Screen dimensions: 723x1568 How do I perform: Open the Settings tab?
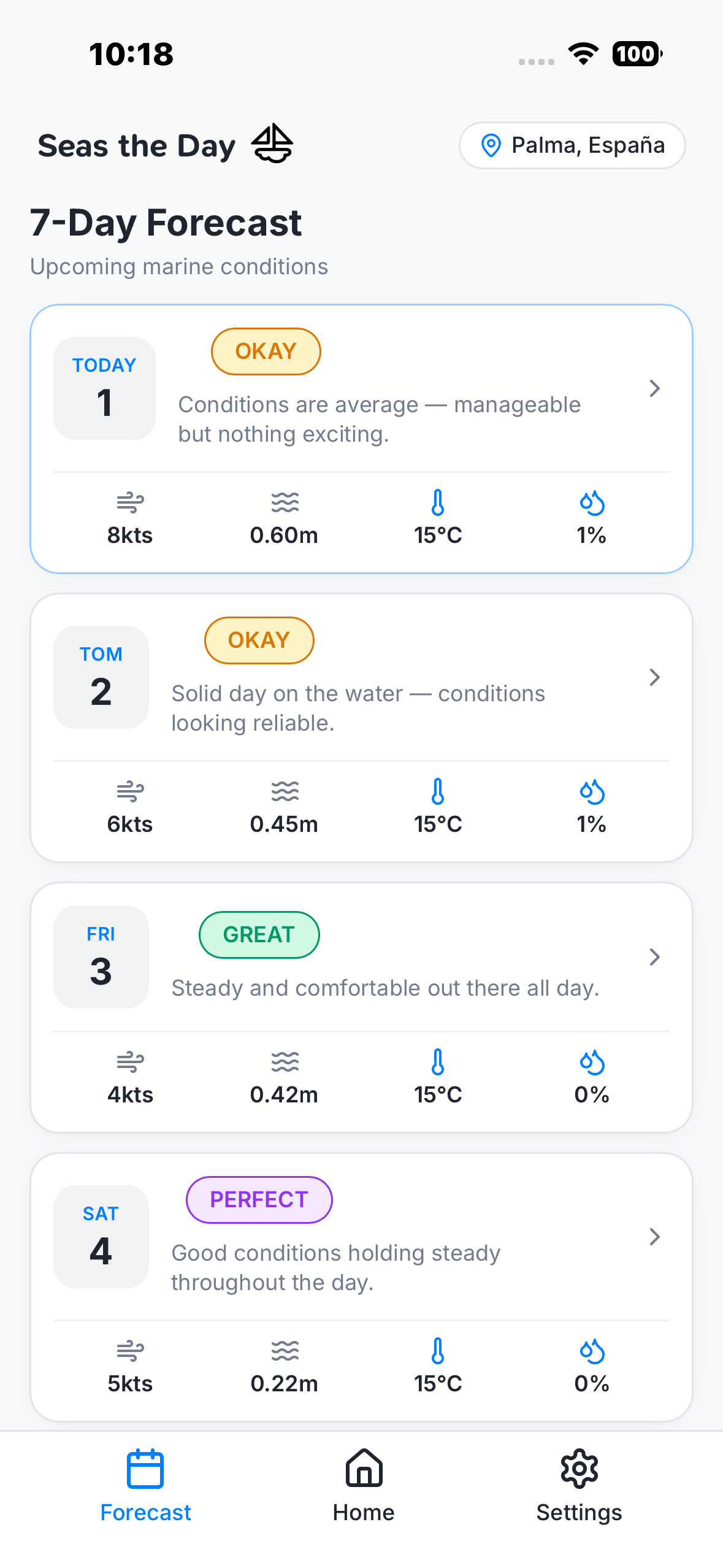pyautogui.click(x=579, y=1486)
